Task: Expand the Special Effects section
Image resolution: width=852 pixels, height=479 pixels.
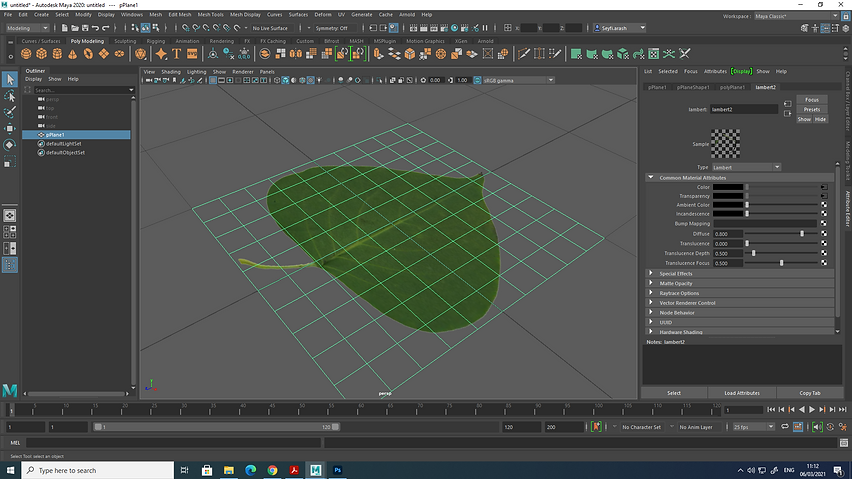Action: [x=650, y=273]
